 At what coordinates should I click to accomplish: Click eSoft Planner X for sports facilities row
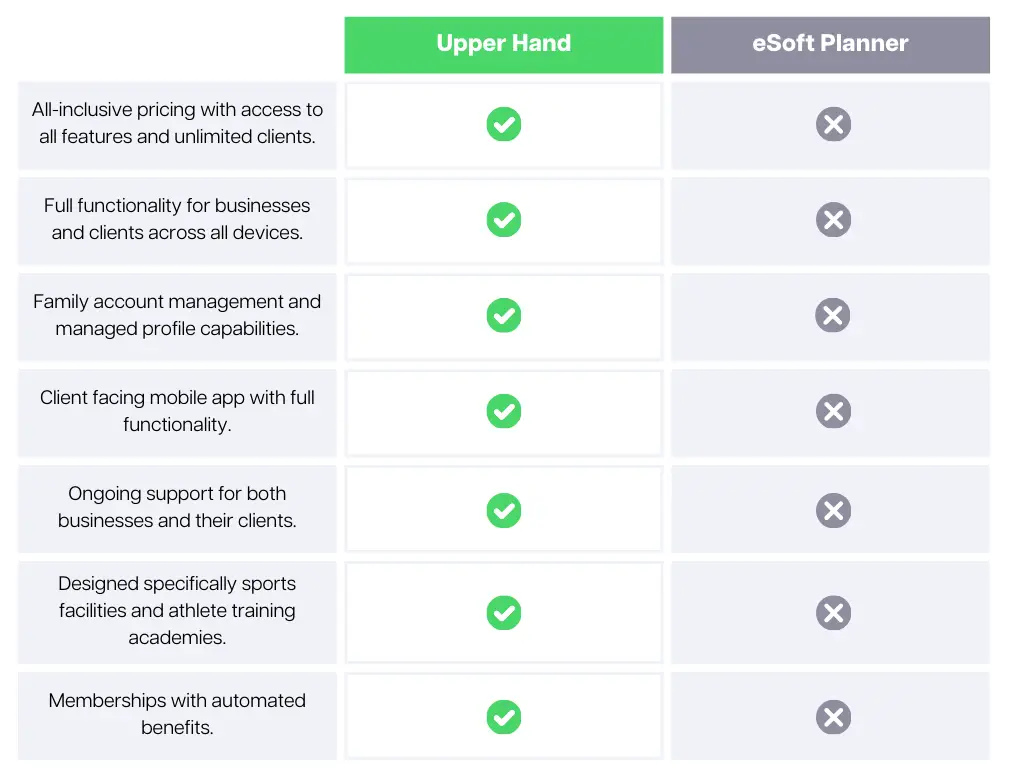[x=833, y=613]
